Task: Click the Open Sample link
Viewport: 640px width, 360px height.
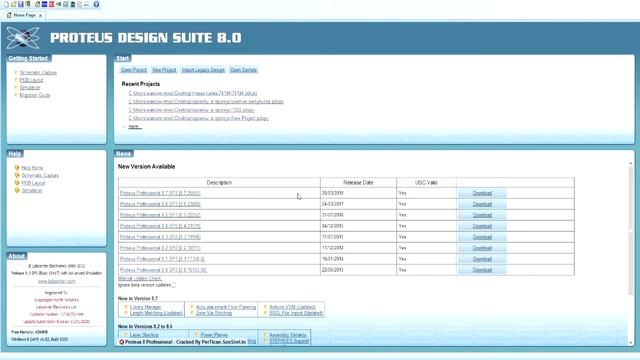Action: pyautogui.click(x=243, y=70)
